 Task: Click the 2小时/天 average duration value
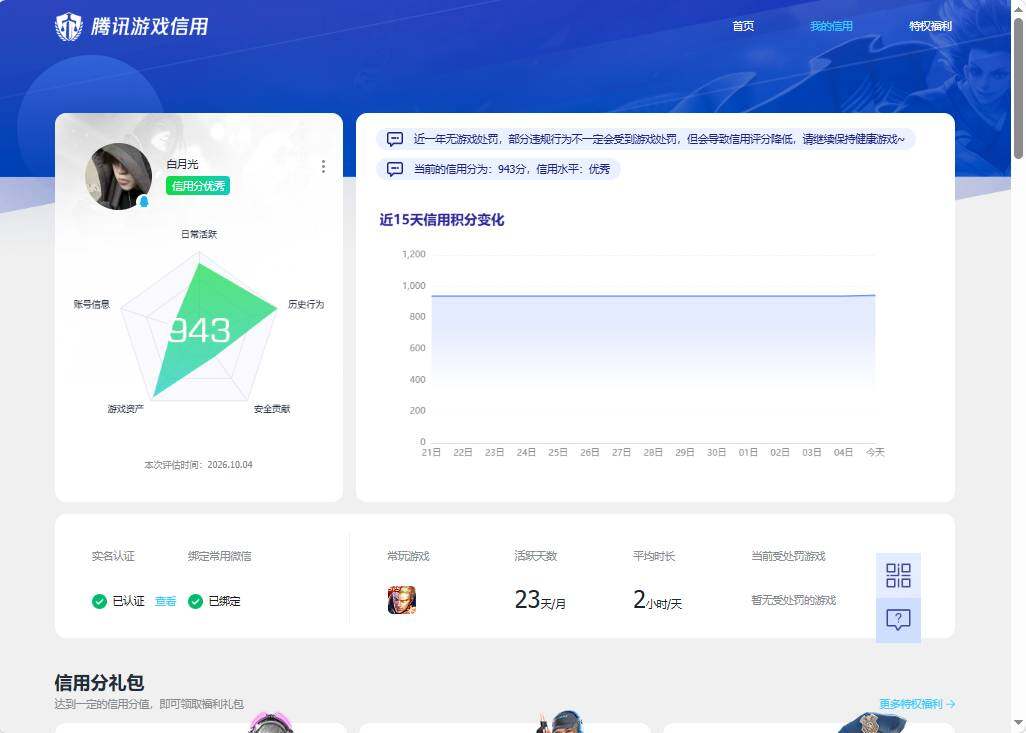(657, 599)
